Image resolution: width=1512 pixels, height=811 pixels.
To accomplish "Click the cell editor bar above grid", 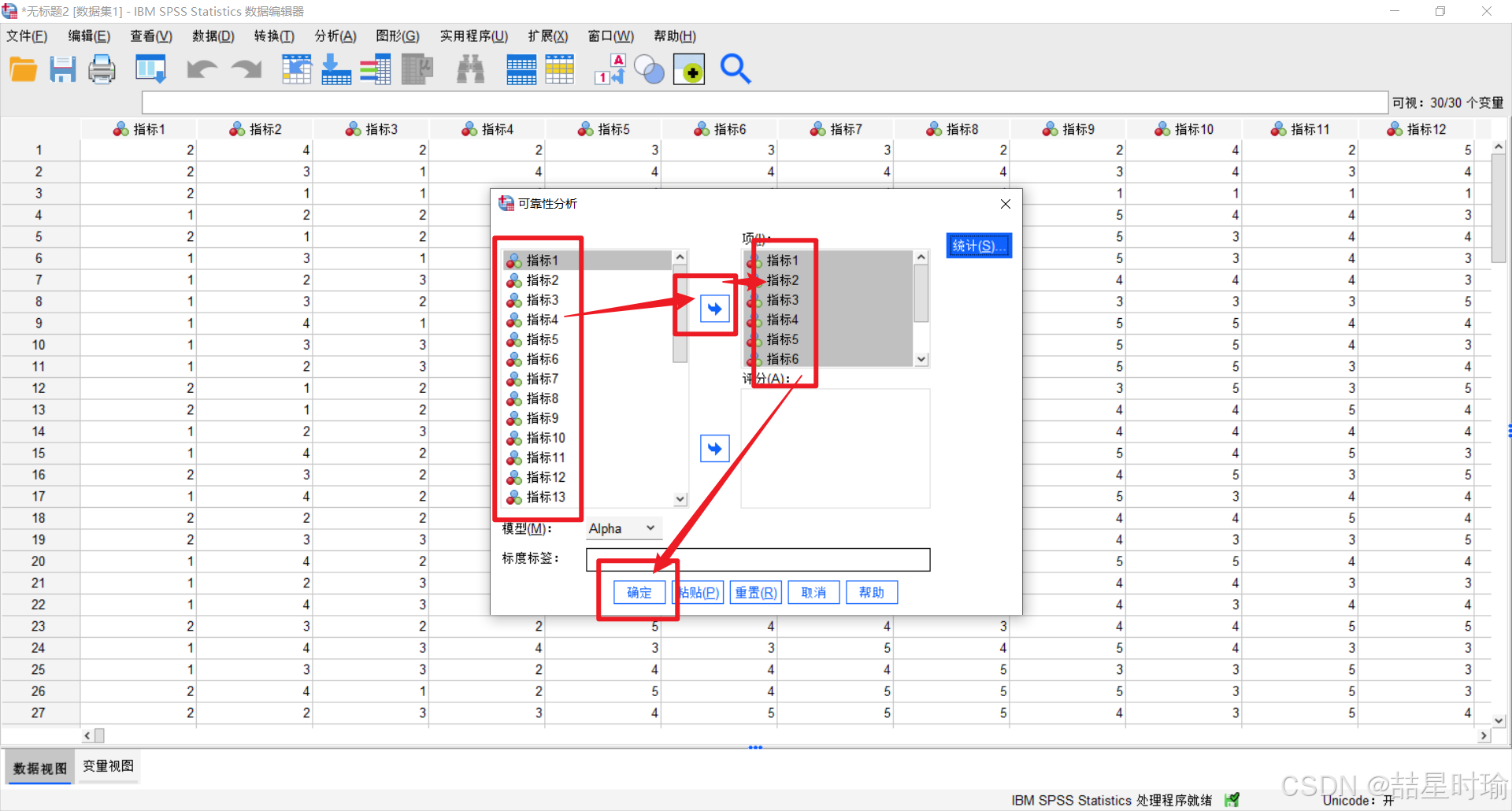I will [x=765, y=102].
